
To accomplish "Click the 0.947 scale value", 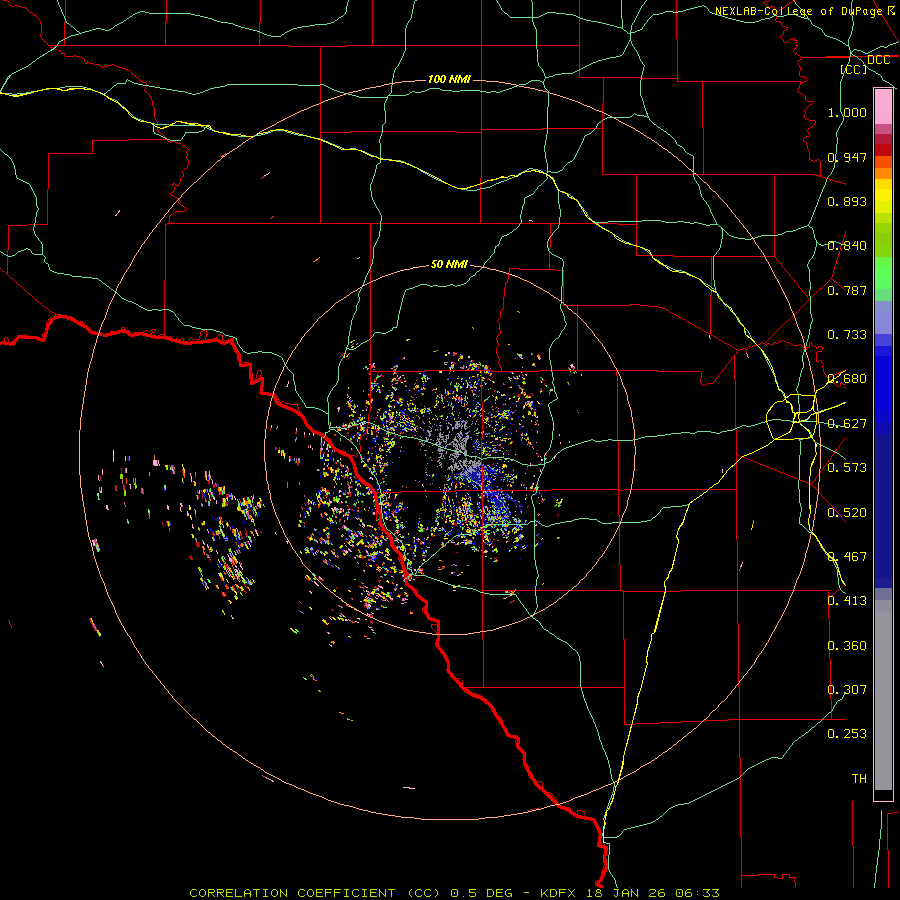I will click(x=847, y=157).
